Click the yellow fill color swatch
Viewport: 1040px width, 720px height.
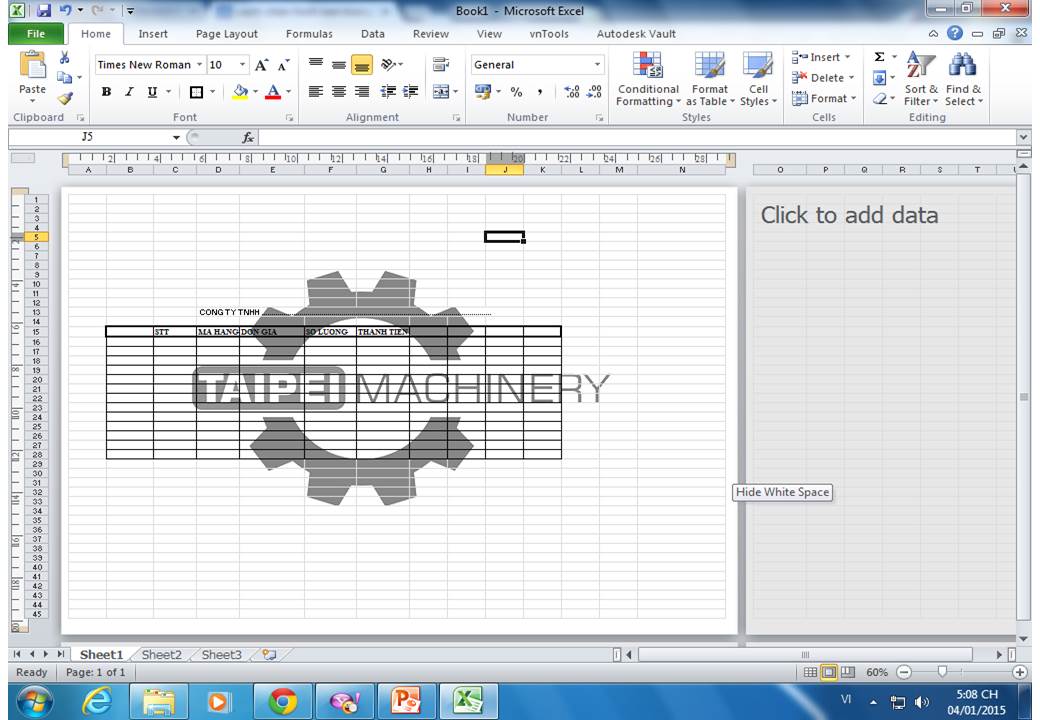coord(240,92)
